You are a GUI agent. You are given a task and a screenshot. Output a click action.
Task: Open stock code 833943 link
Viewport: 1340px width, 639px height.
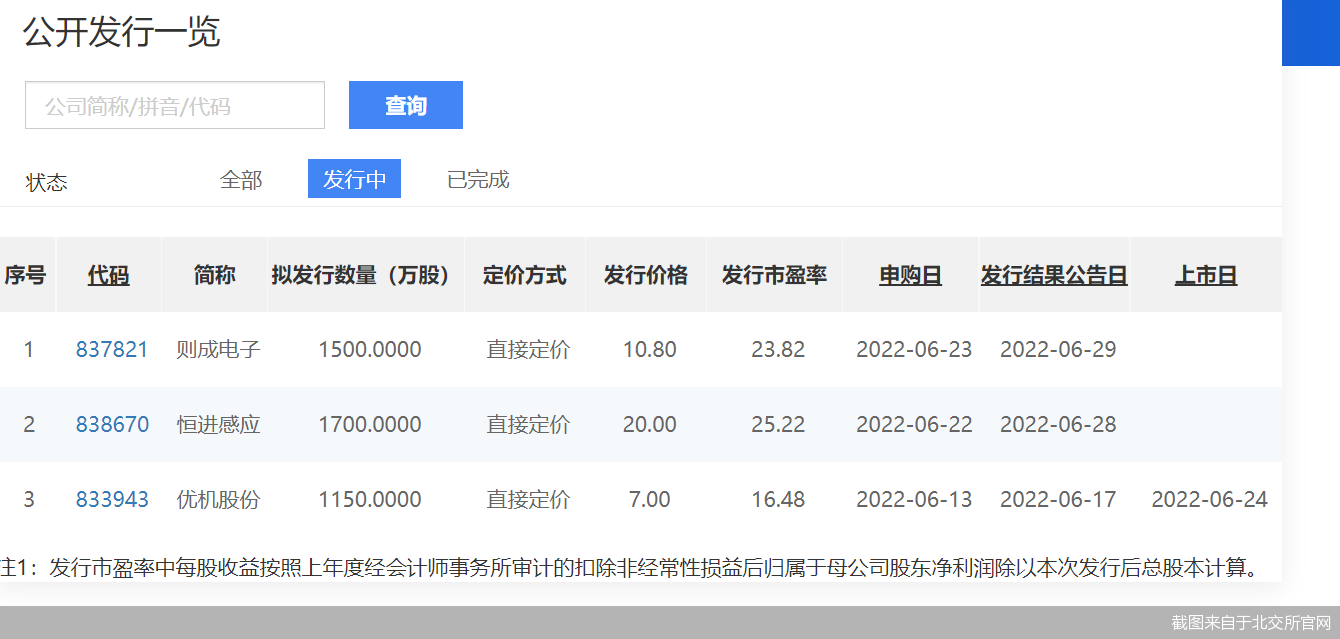coord(112,500)
